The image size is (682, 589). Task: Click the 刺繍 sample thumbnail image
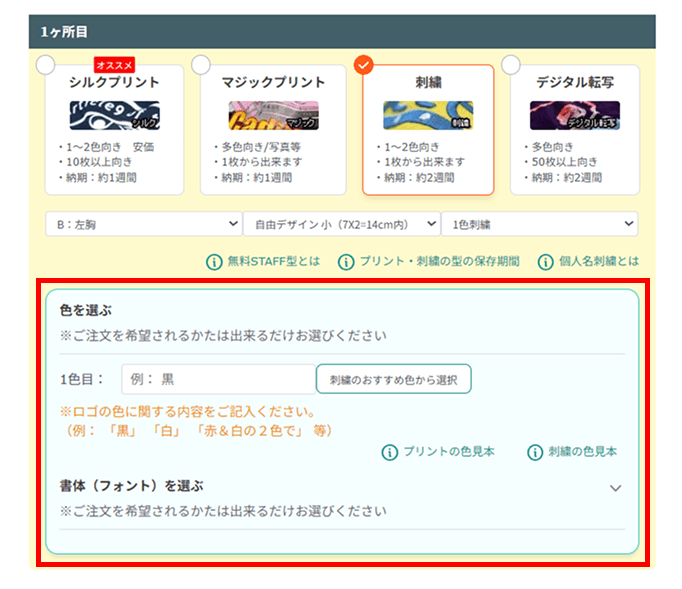click(x=428, y=115)
